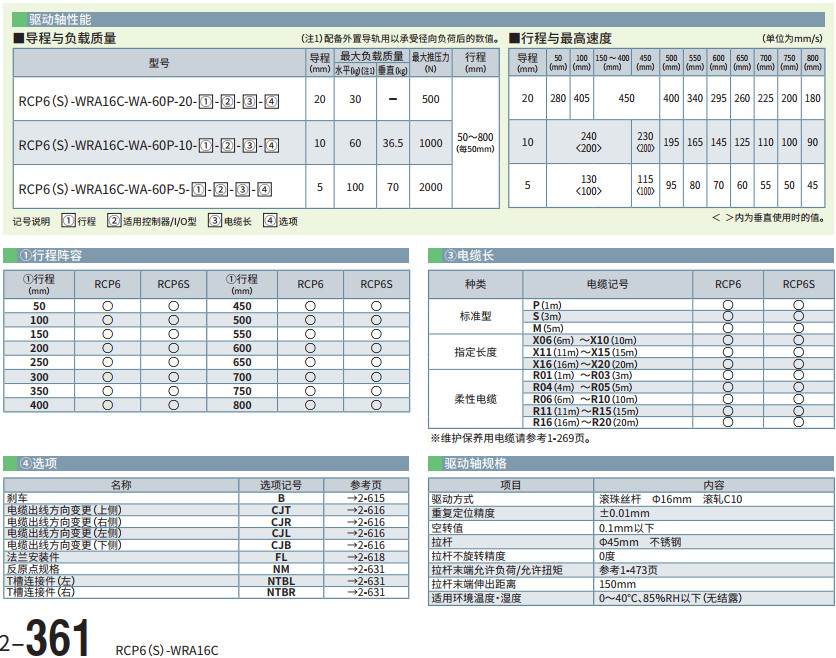Click option code NM
Image resolution: width=836 pixels, height=658 pixels.
(281, 569)
